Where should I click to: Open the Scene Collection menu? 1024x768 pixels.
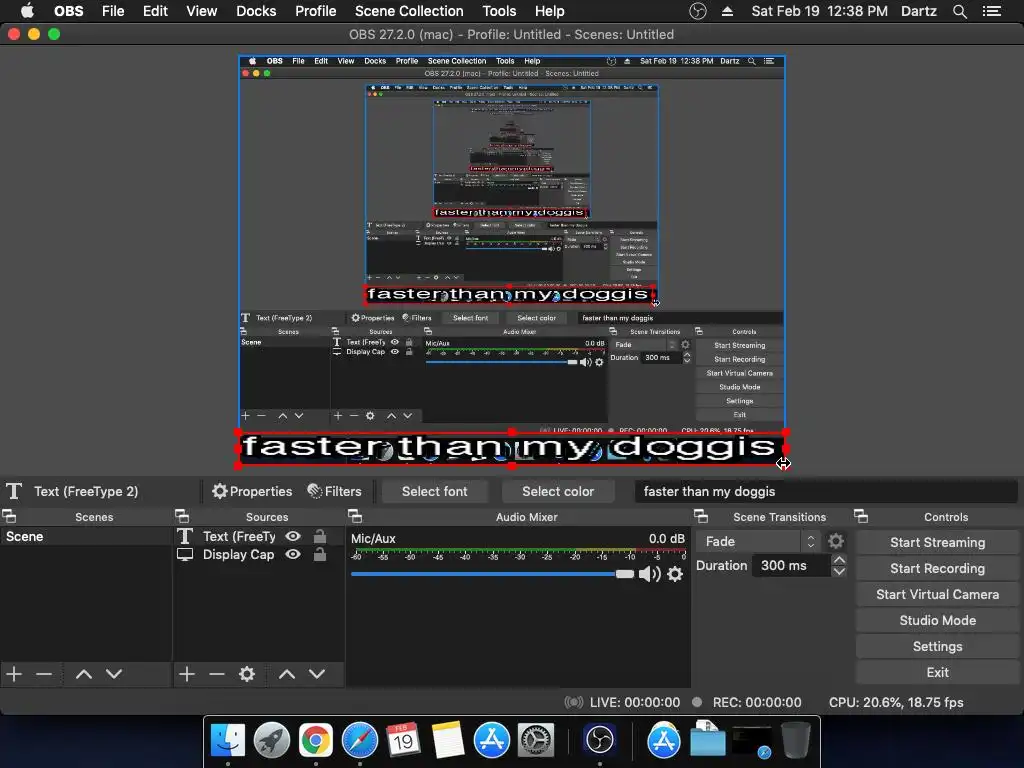pyautogui.click(x=409, y=11)
